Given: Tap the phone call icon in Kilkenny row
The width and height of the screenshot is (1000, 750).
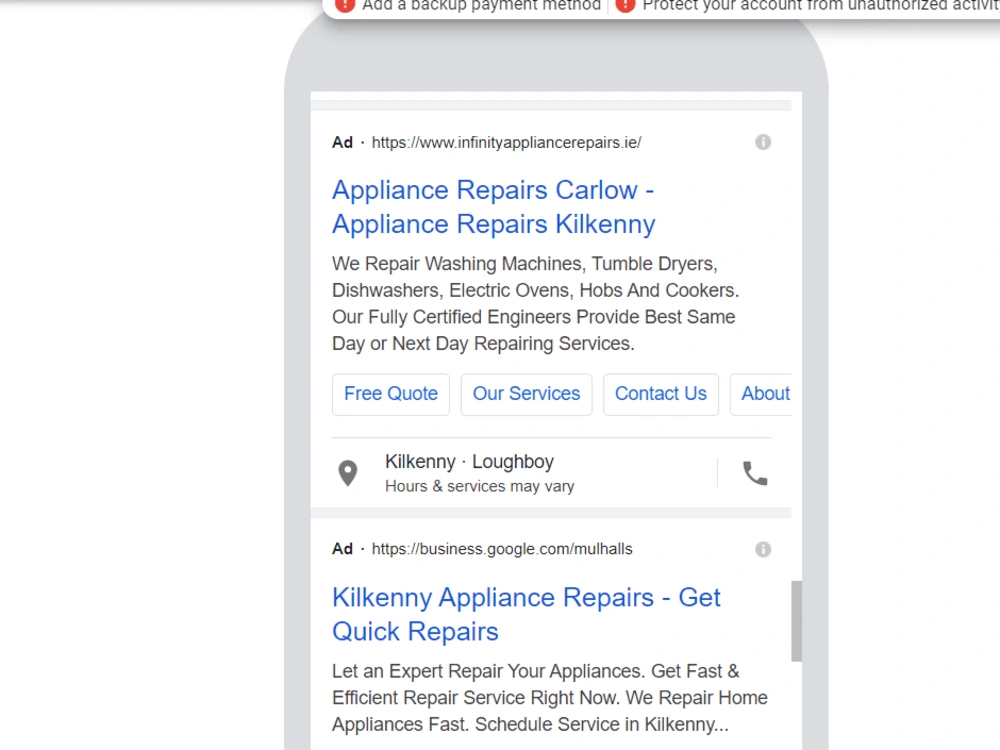Looking at the screenshot, I should 755,473.
